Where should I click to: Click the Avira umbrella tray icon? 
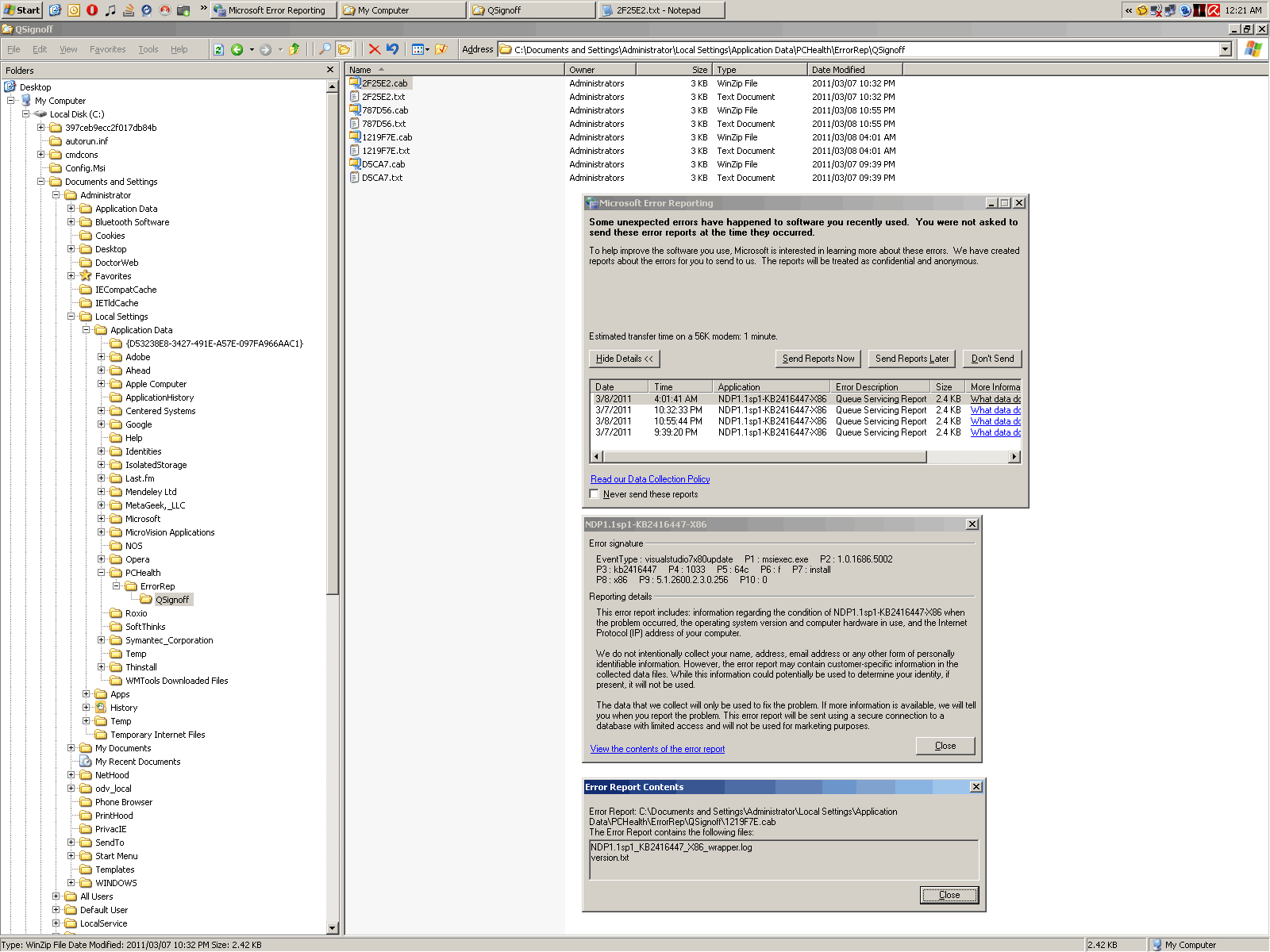pyautogui.click(x=1214, y=10)
